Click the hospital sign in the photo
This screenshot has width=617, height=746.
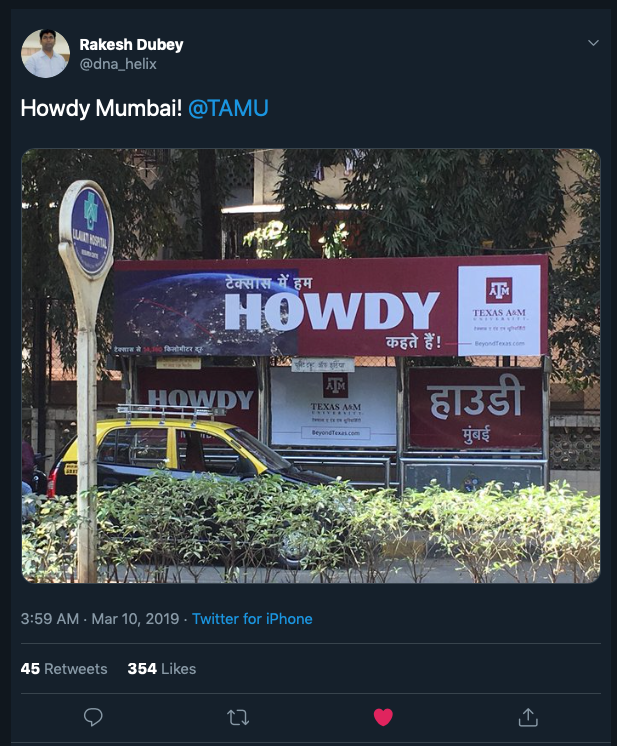pyautogui.click(x=90, y=232)
